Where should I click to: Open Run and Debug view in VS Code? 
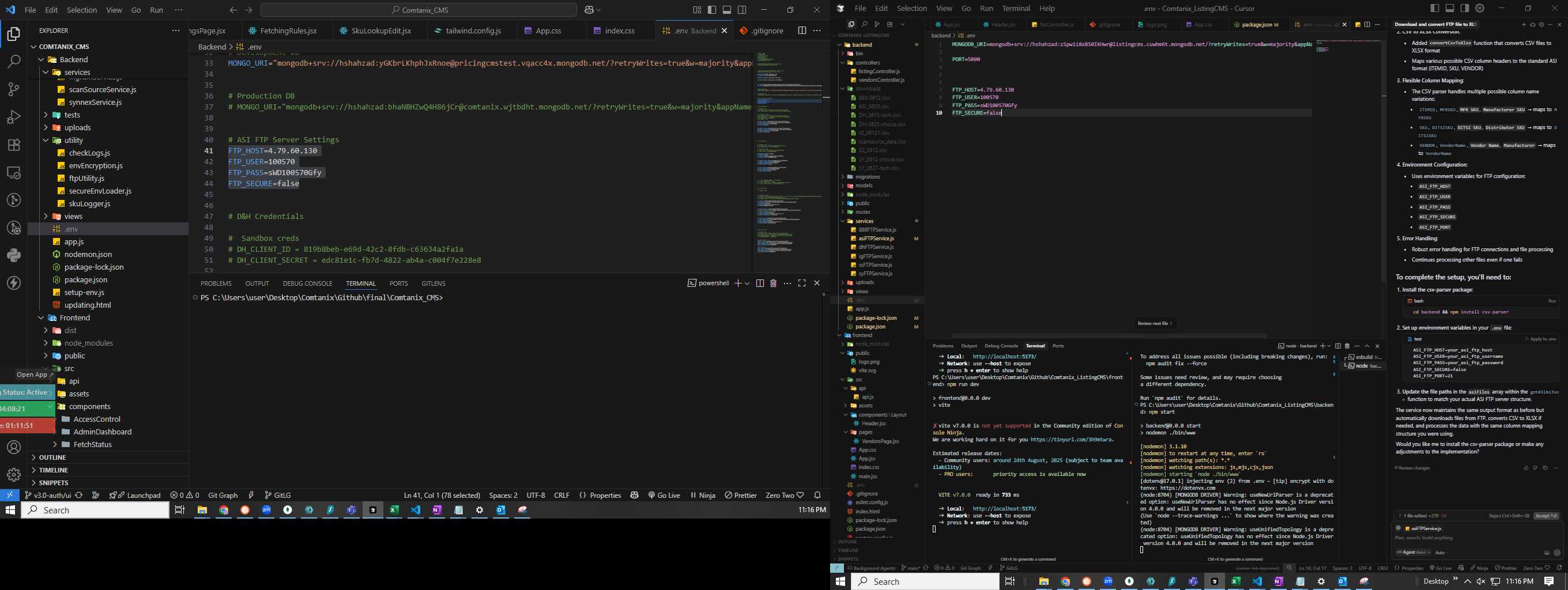click(x=13, y=117)
